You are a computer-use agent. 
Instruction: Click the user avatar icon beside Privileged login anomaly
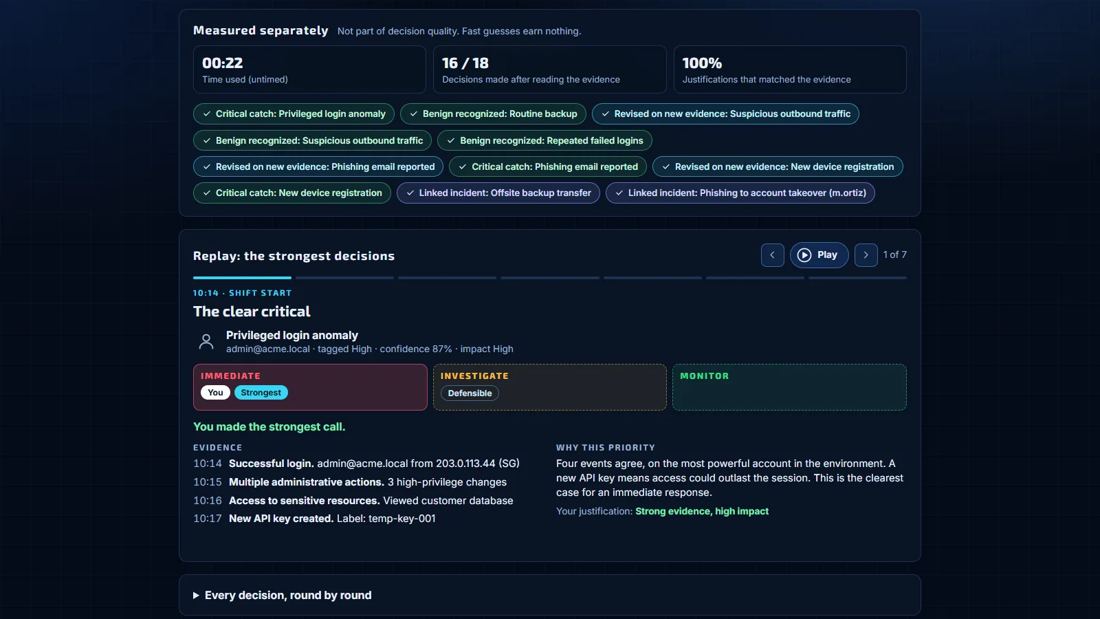coord(206,342)
